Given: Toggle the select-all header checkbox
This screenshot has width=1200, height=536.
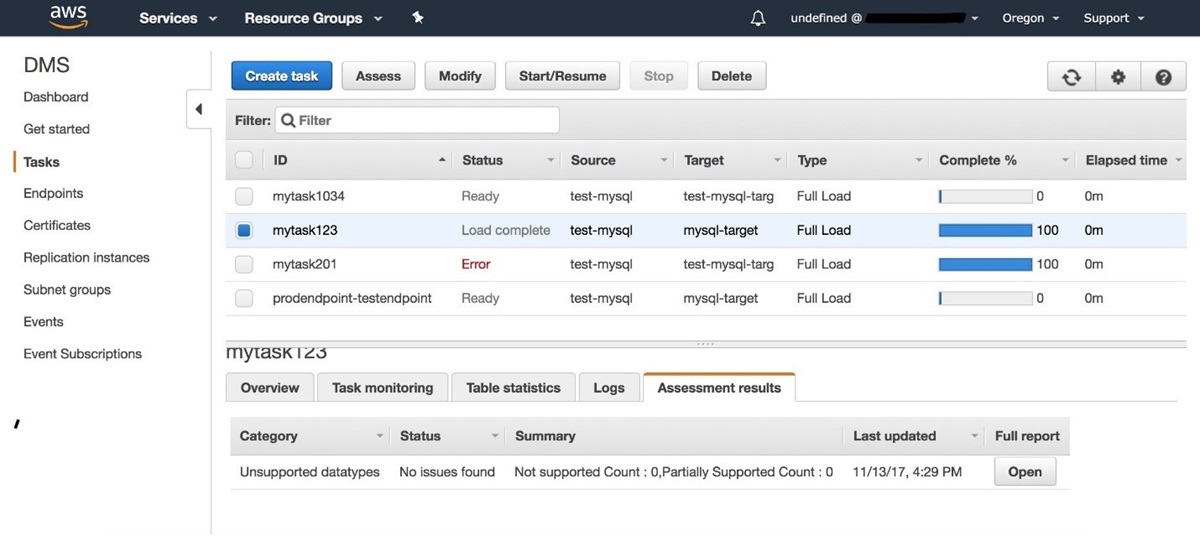Looking at the screenshot, I should pos(244,160).
